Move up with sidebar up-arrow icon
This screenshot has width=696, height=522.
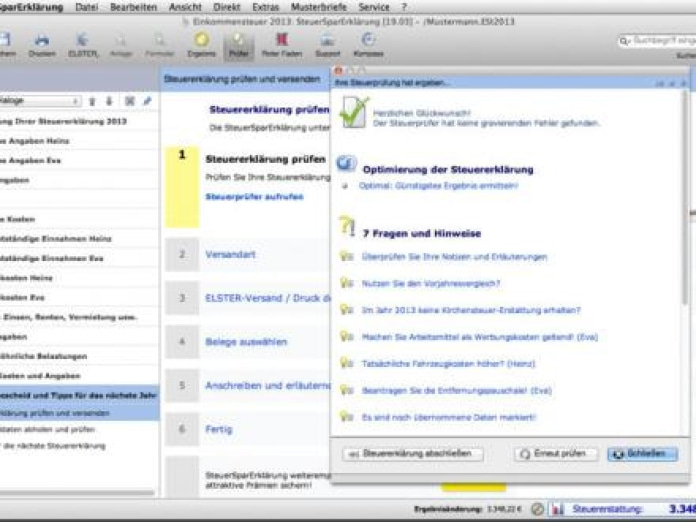click(92, 102)
